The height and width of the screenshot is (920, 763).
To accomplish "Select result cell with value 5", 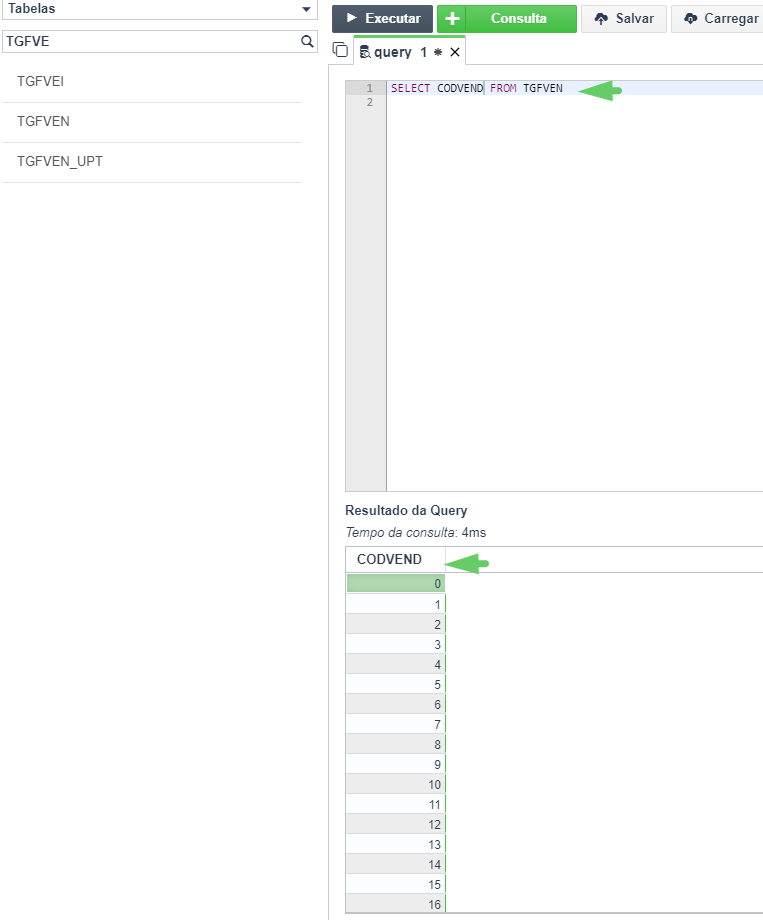I will [396, 684].
